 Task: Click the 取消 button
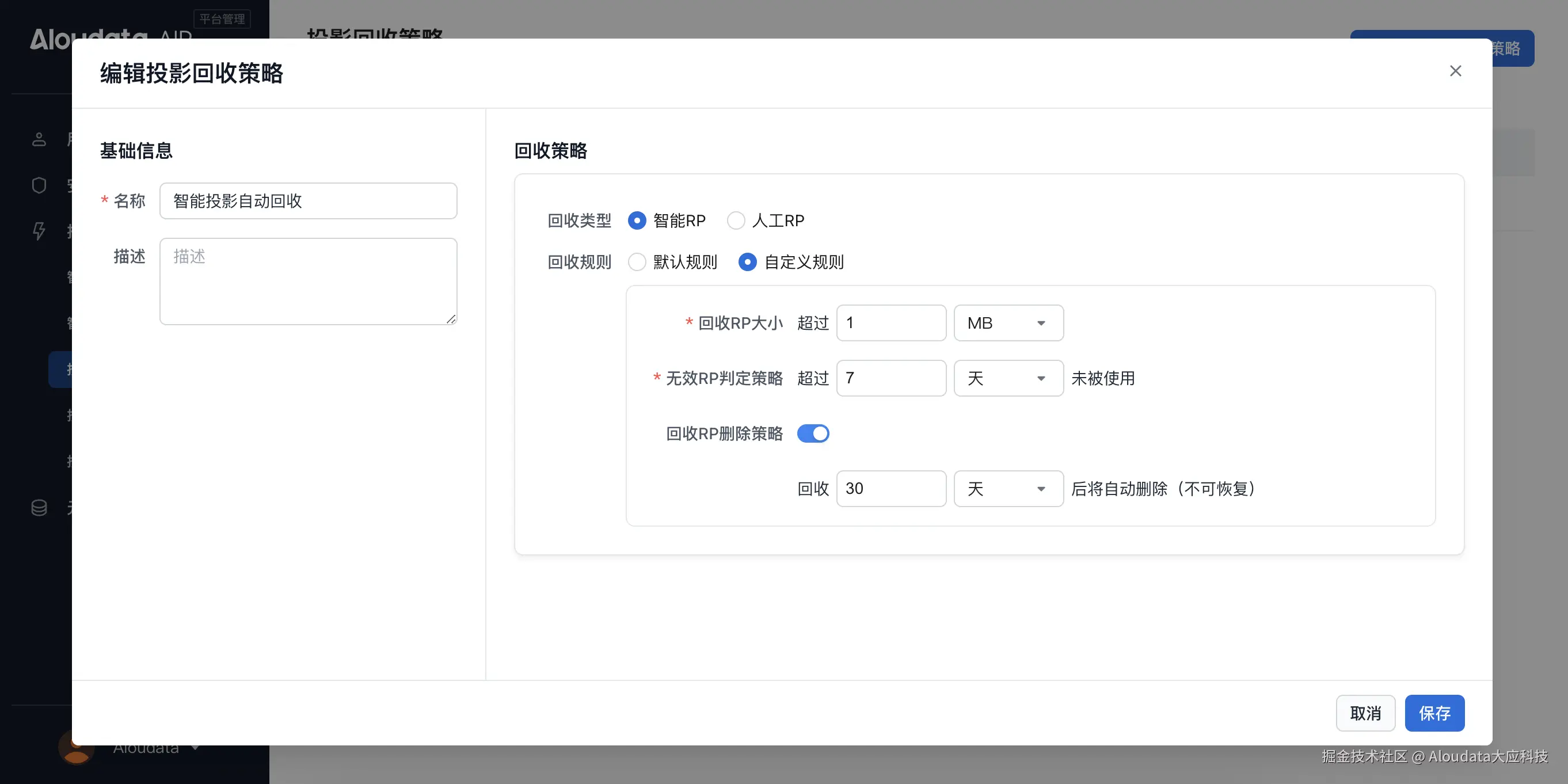pos(1365,713)
